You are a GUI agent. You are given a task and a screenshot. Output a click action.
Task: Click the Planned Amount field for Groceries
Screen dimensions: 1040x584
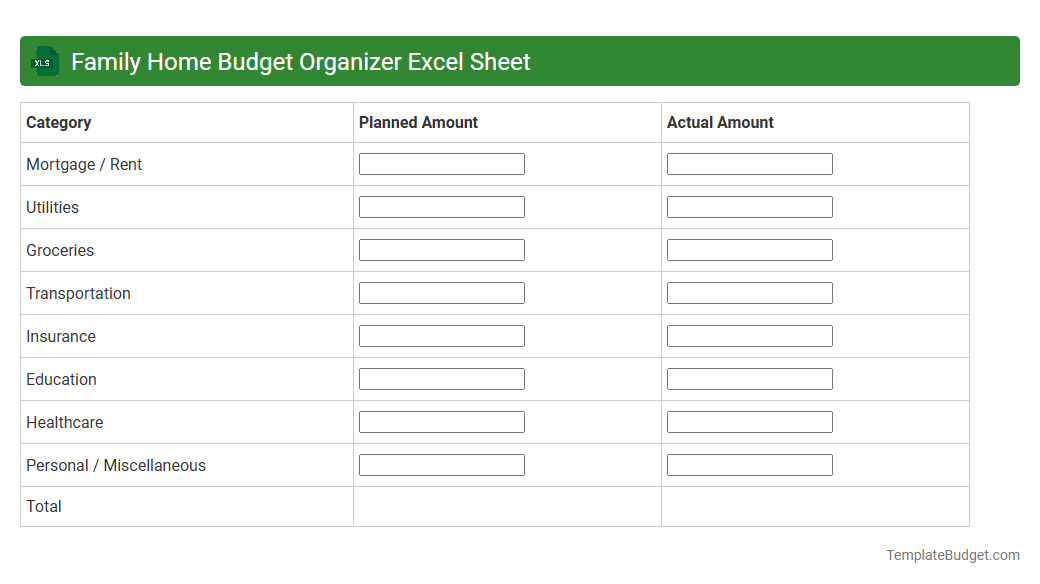pyautogui.click(x=441, y=249)
